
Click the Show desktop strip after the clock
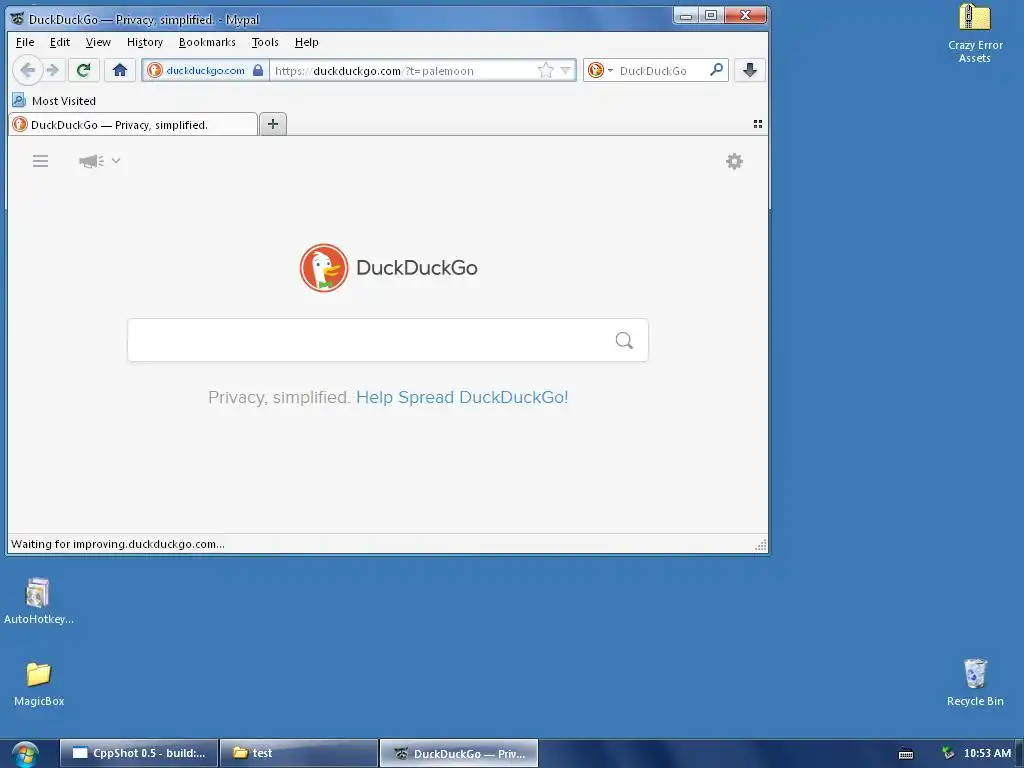pos(1019,754)
